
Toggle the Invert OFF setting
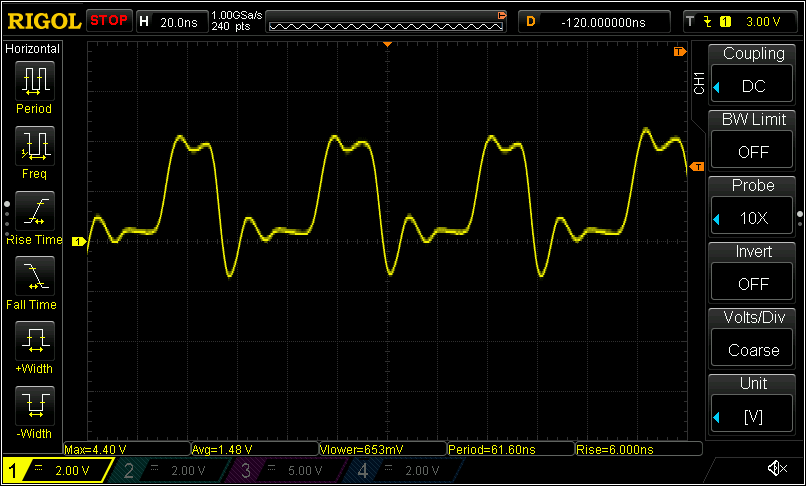coord(752,271)
